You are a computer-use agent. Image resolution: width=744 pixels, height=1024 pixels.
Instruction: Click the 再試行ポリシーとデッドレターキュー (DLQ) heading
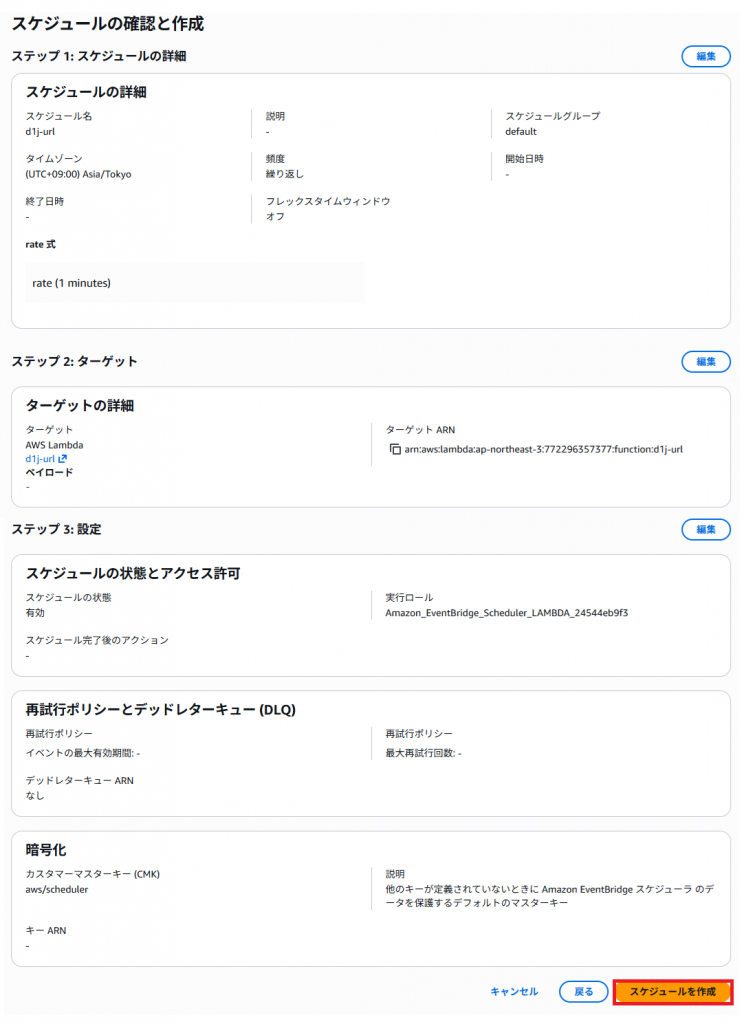pos(160,710)
